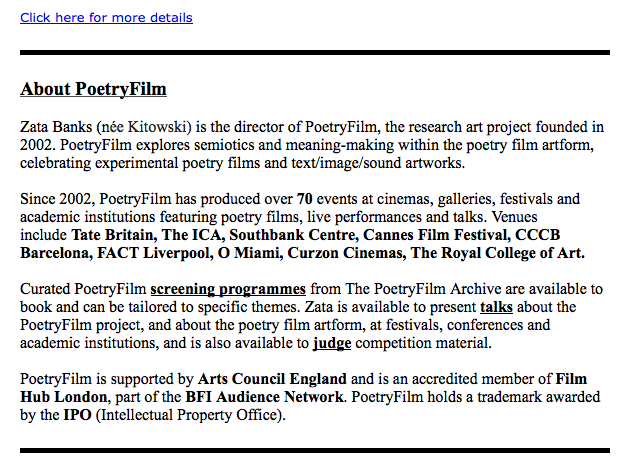Viewport: 626px width, 465px height.
Task: Click the 'About PoetryFilm' heading
Action: click(93, 89)
